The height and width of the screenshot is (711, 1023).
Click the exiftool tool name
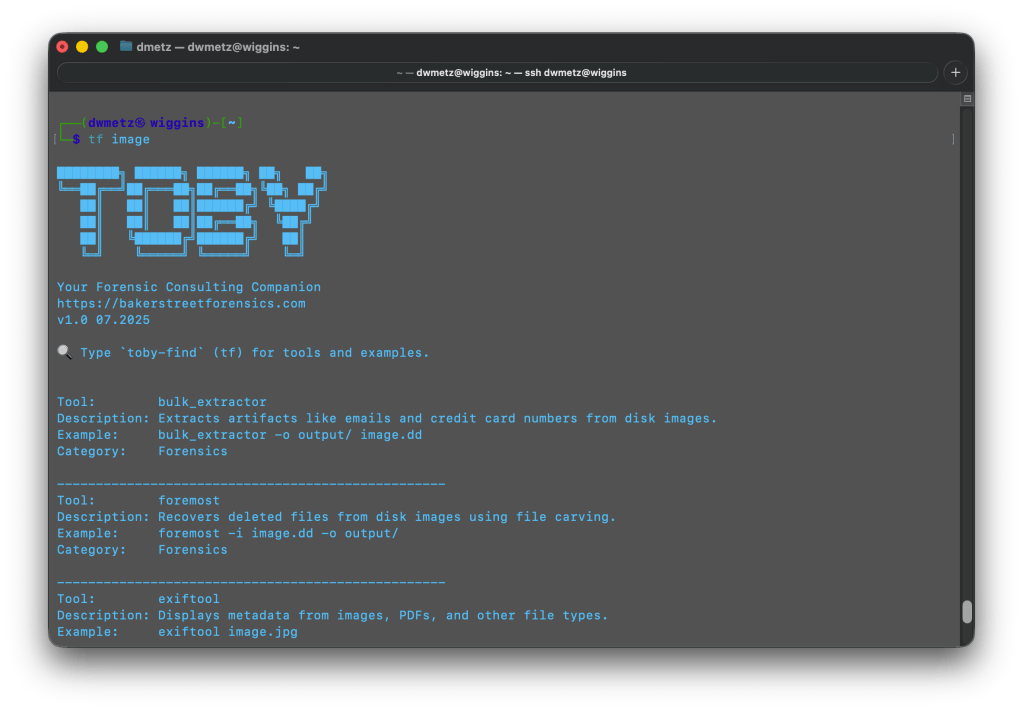tap(189, 599)
